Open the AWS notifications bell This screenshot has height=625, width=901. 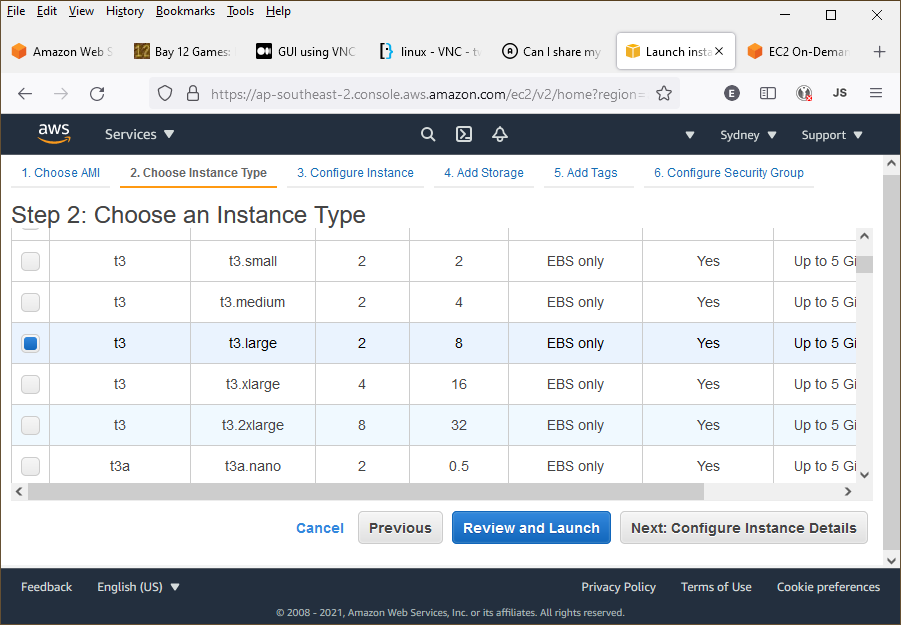tap(500, 134)
